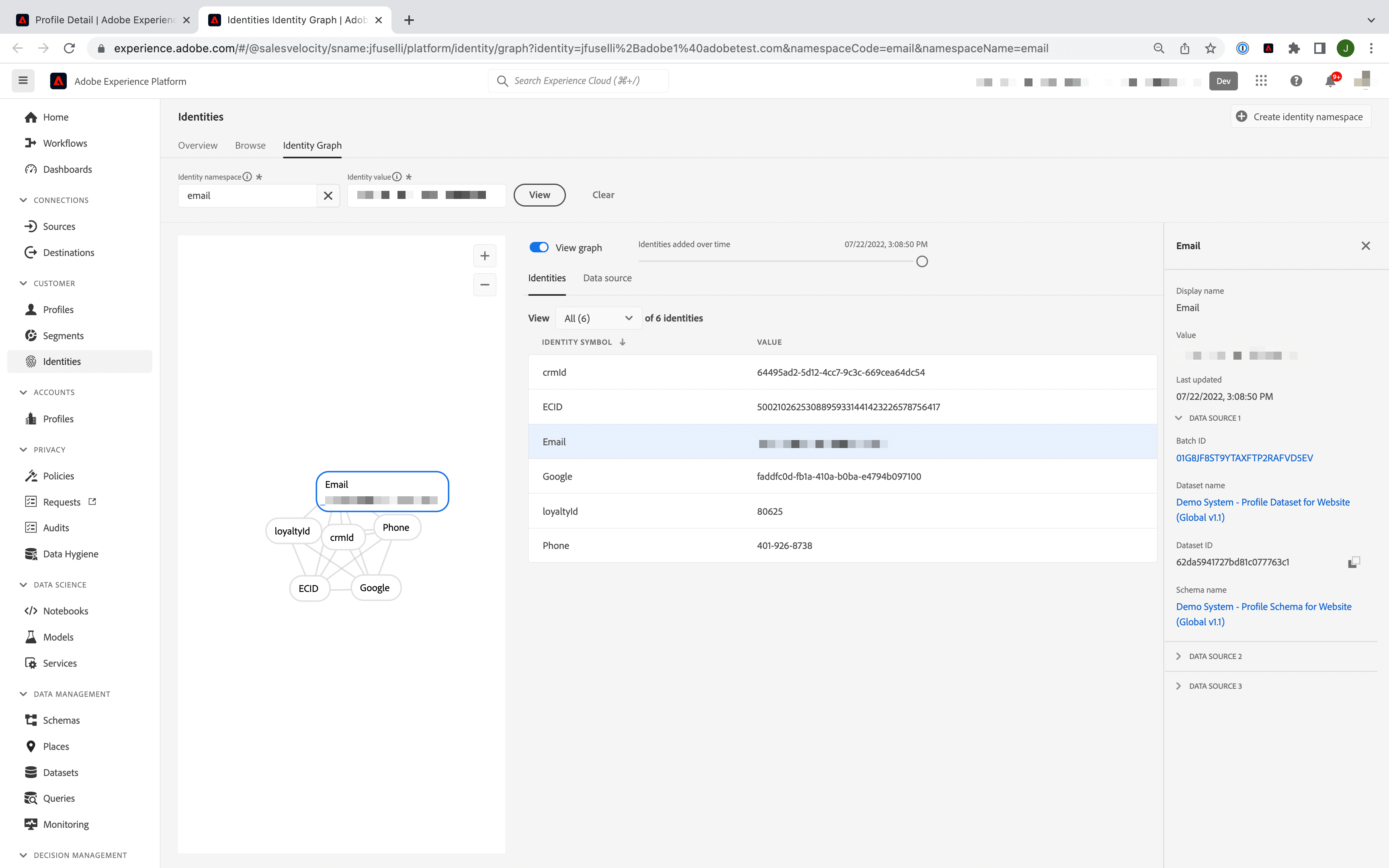Screen dimensions: 1389x868
Task: Click the Monitoring icon in sidebar
Action: pos(31,824)
